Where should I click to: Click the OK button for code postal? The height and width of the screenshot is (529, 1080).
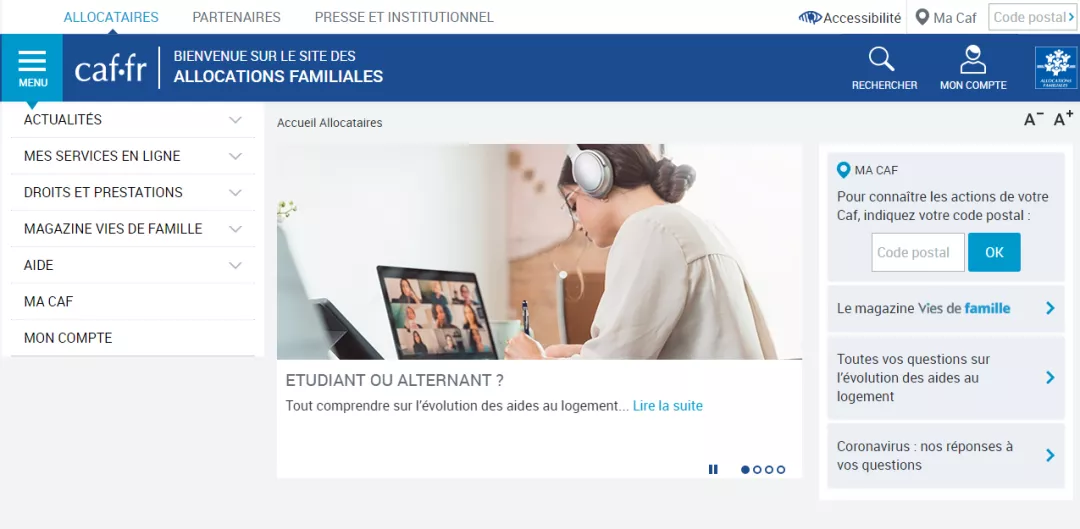[994, 252]
